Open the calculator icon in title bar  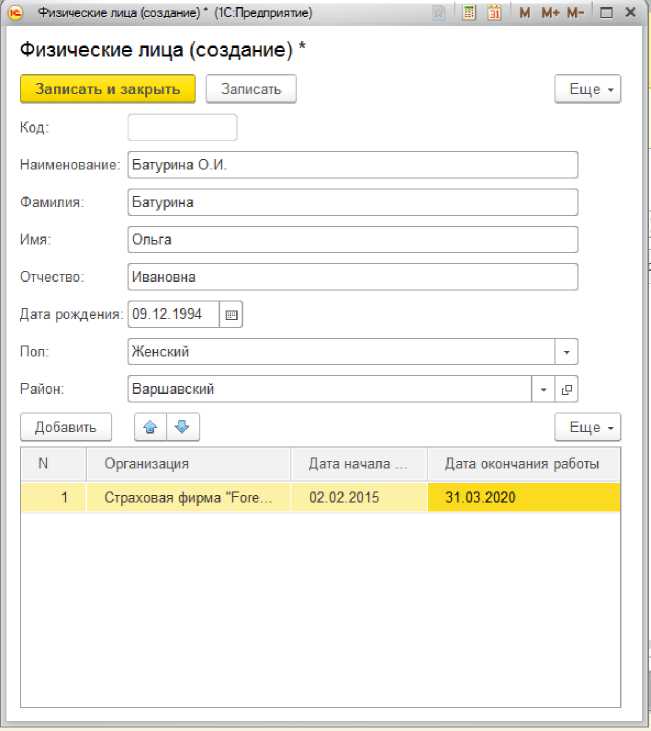[469, 12]
